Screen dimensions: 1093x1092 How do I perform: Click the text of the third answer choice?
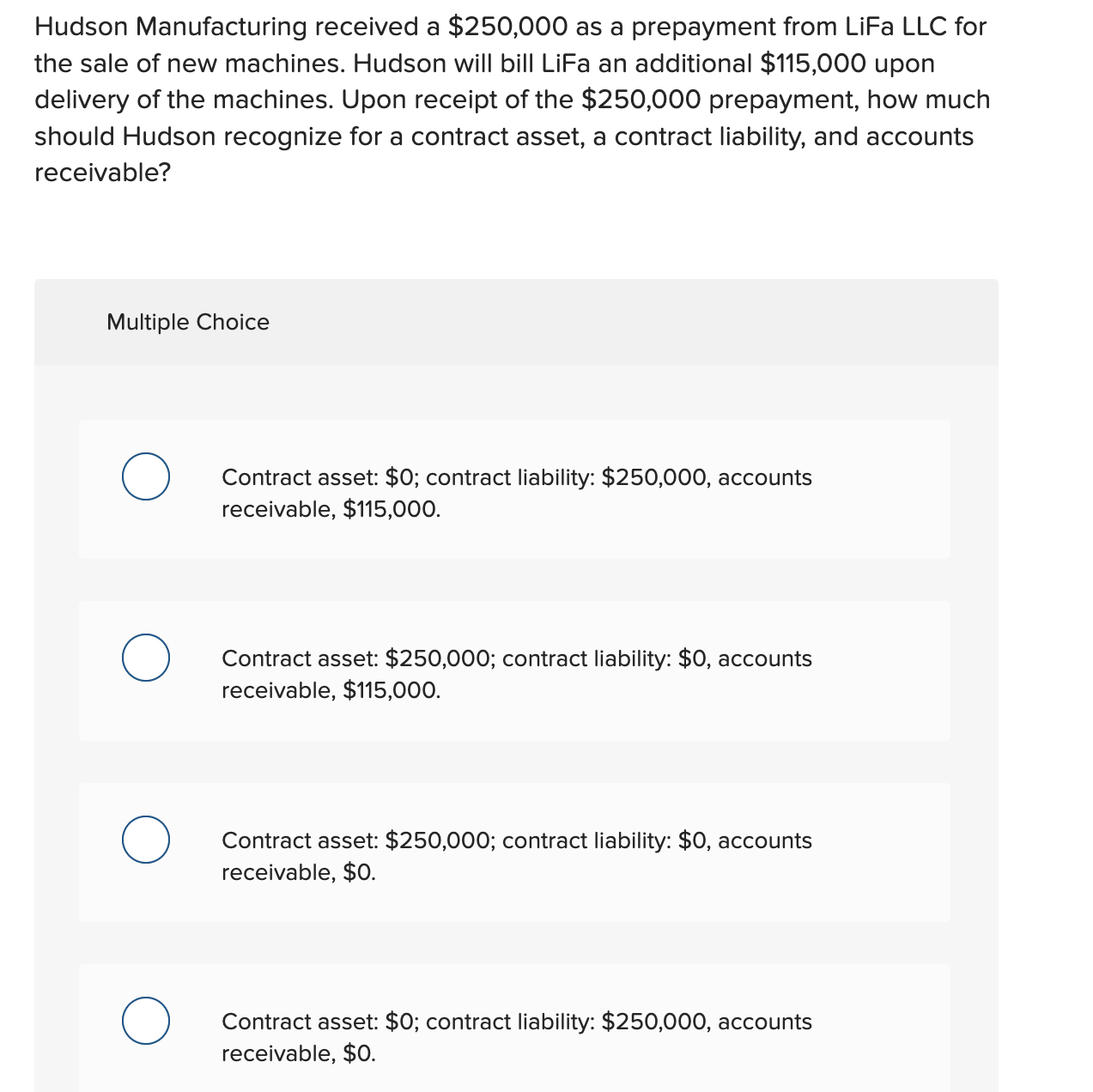coord(517,856)
